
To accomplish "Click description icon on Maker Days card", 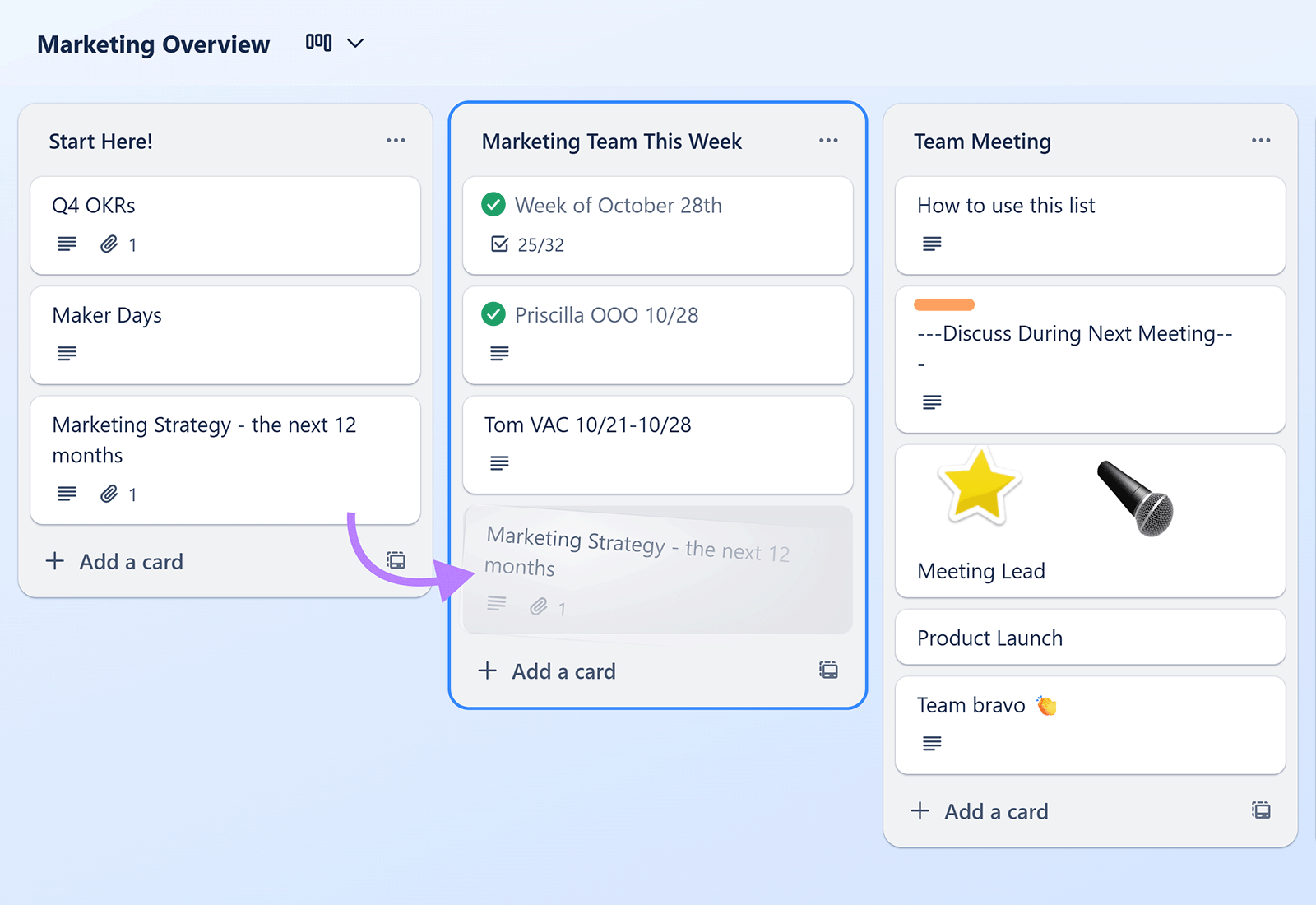I will pyautogui.click(x=67, y=354).
